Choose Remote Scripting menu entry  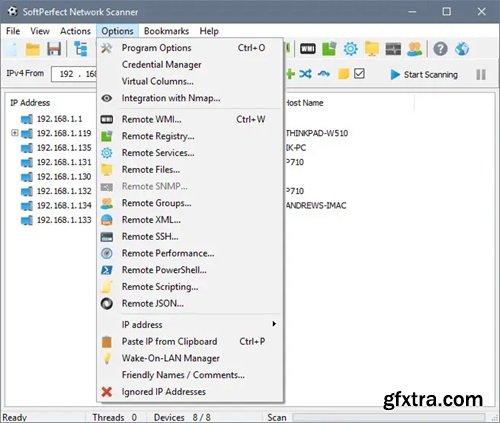190,287
